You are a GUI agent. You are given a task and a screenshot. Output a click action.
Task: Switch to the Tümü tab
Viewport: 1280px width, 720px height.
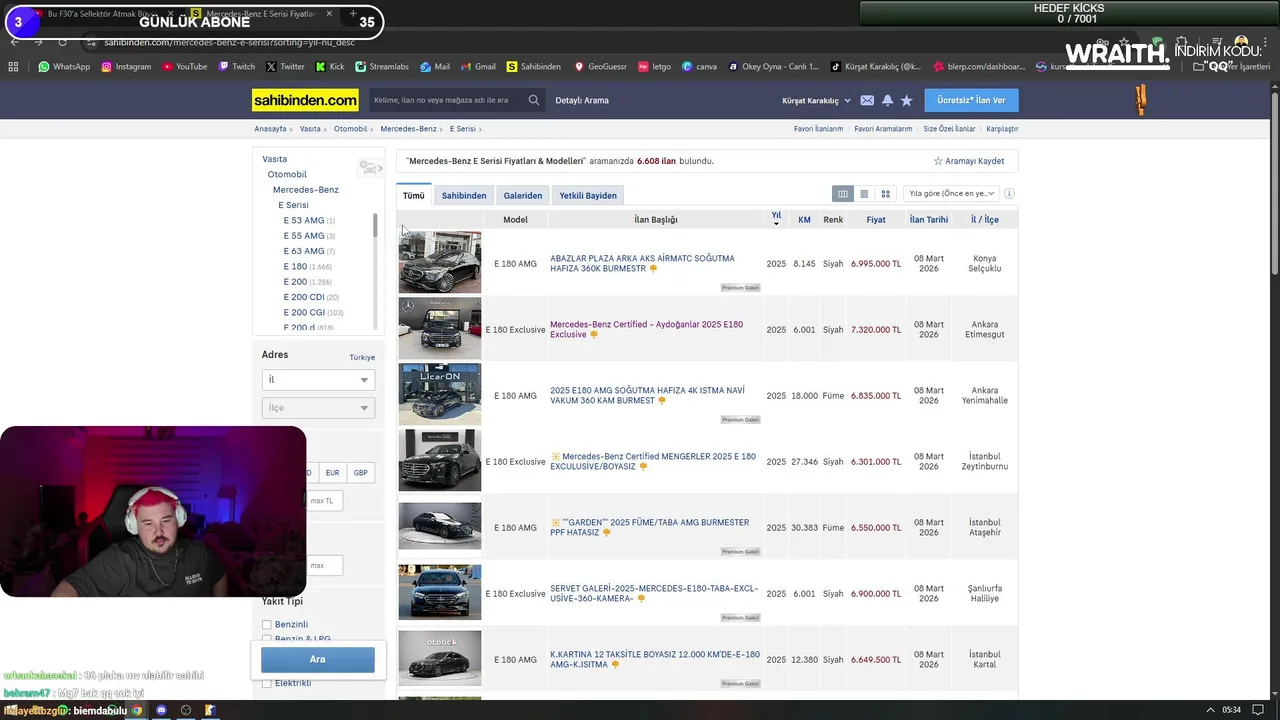pyautogui.click(x=414, y=195)
